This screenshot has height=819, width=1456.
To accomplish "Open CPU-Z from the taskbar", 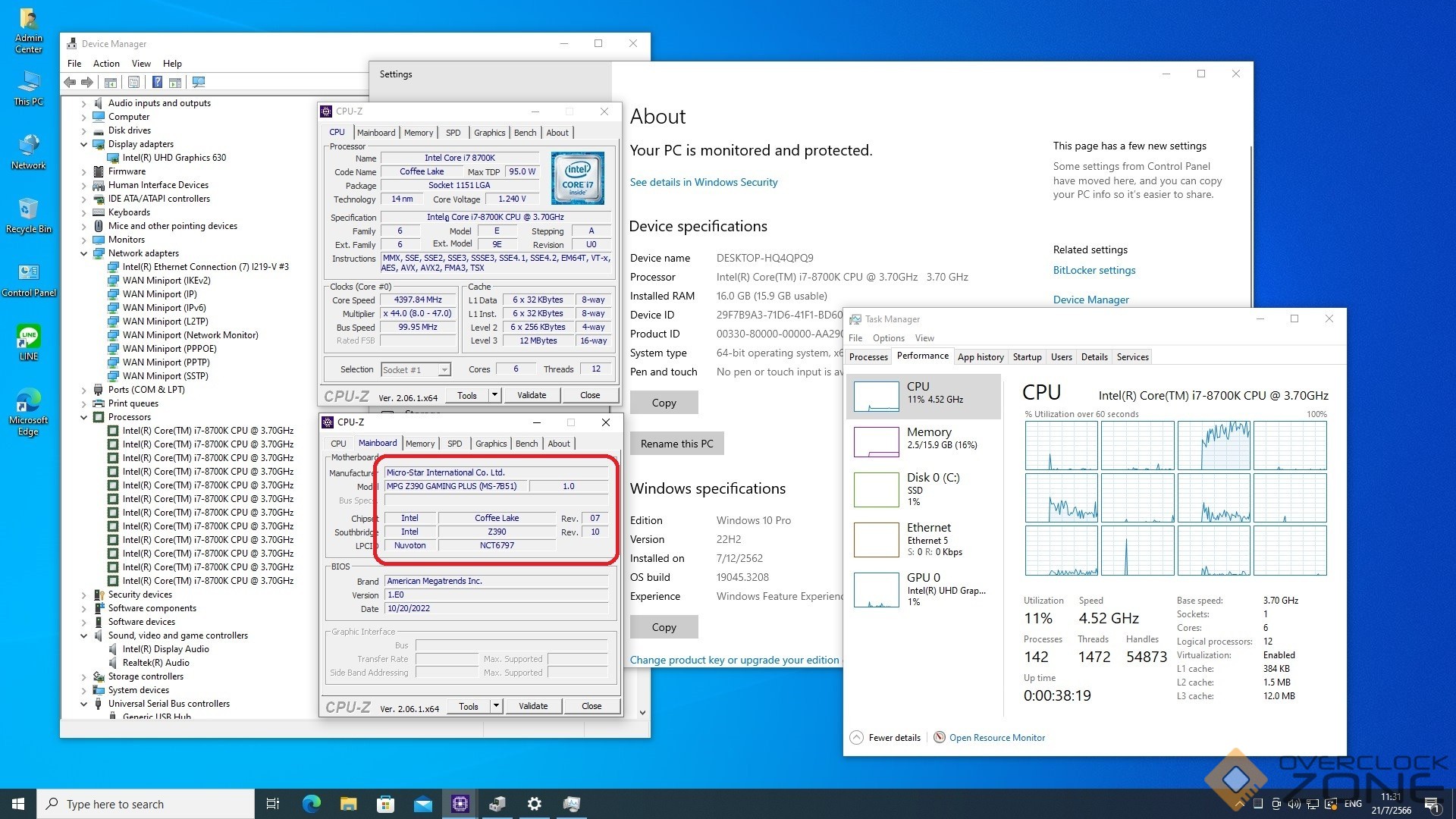I will coord(460,804).
